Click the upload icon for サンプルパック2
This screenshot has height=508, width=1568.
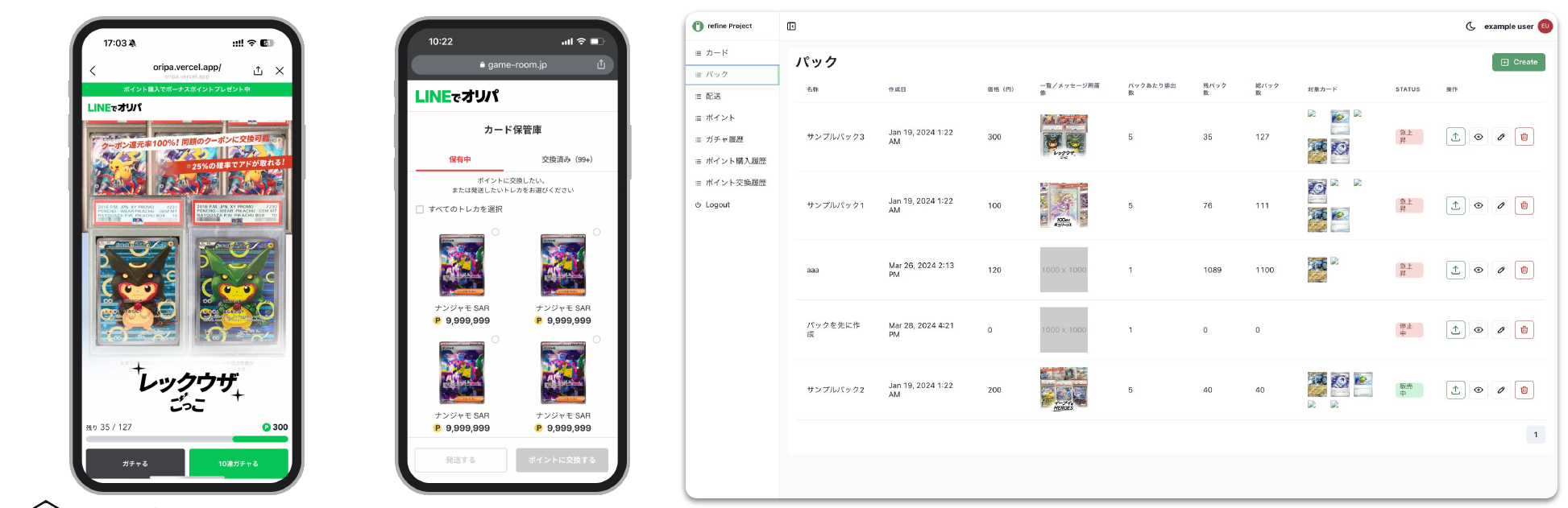click(x=1455, y=390)
